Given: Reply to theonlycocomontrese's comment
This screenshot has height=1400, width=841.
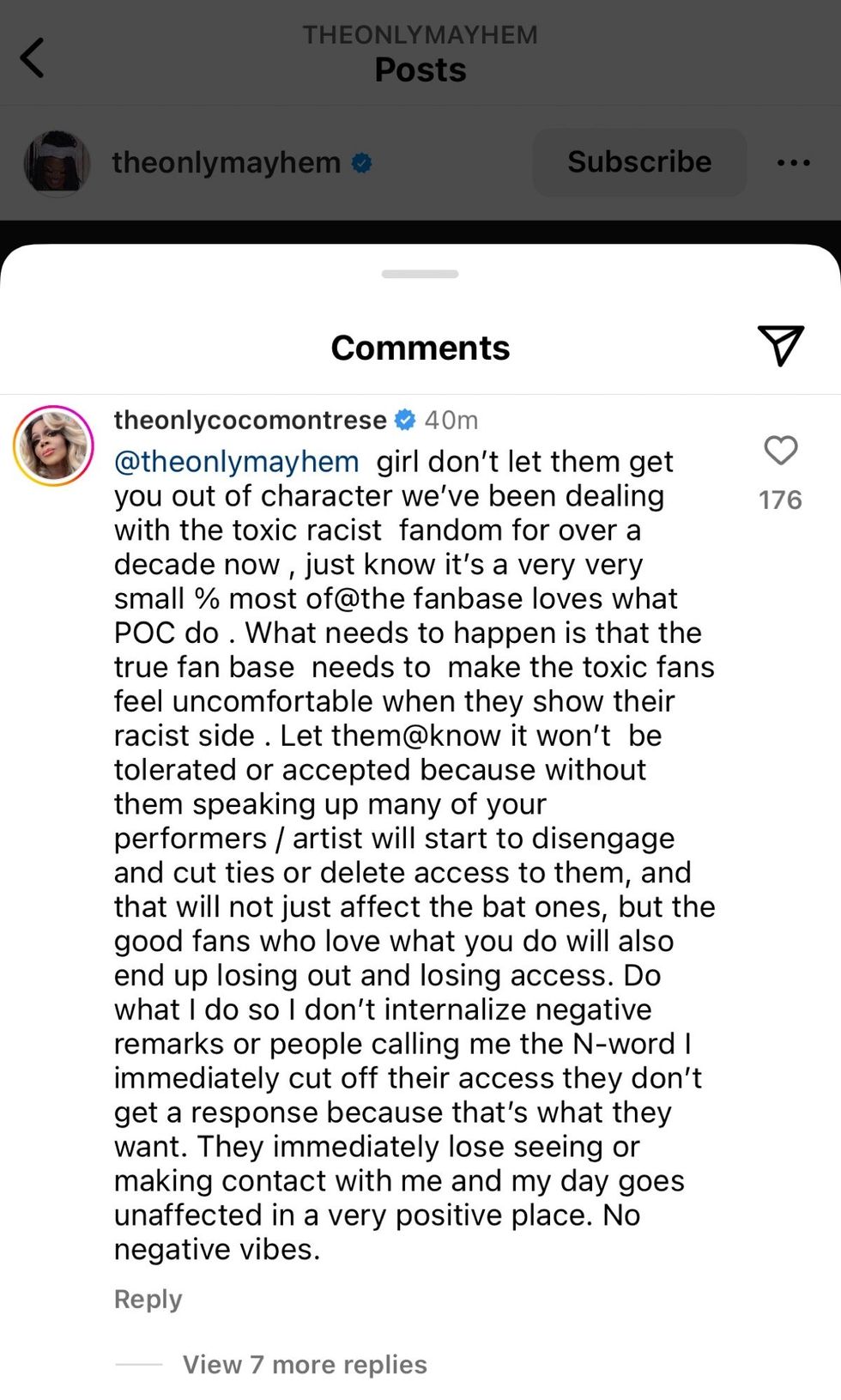Looking at the screenshot, I should pyautogui.click(x=148, y=1300).
